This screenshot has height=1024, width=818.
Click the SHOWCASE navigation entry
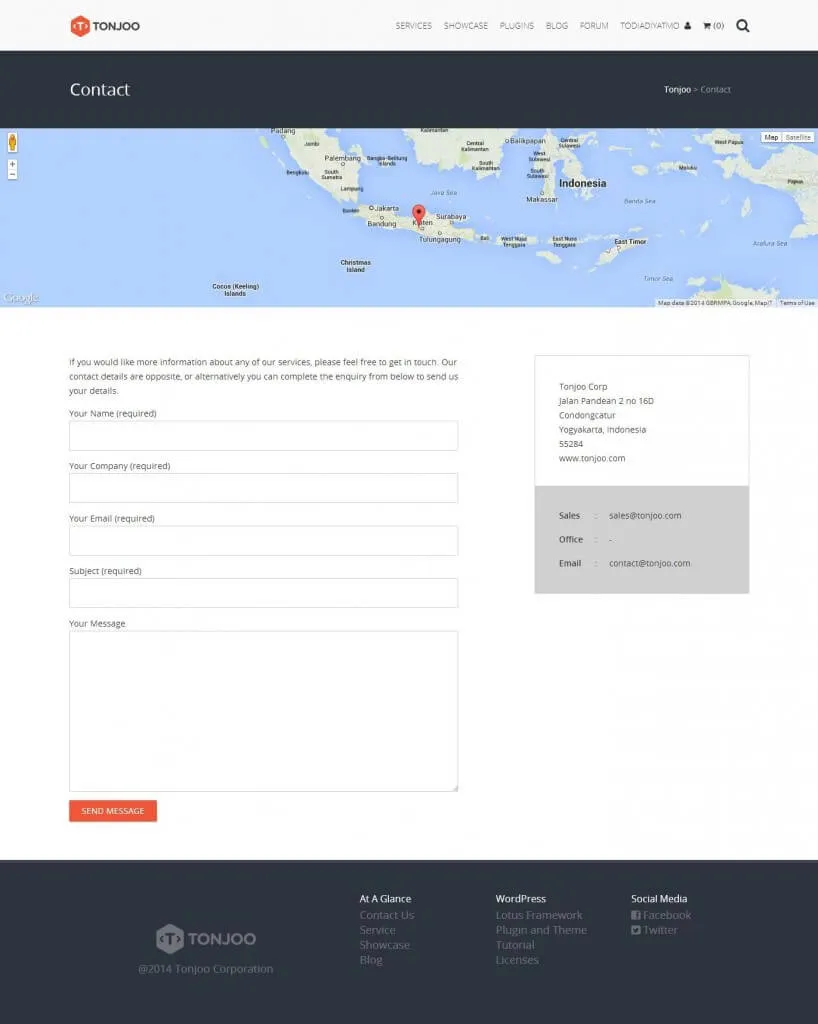pos(465,25)
